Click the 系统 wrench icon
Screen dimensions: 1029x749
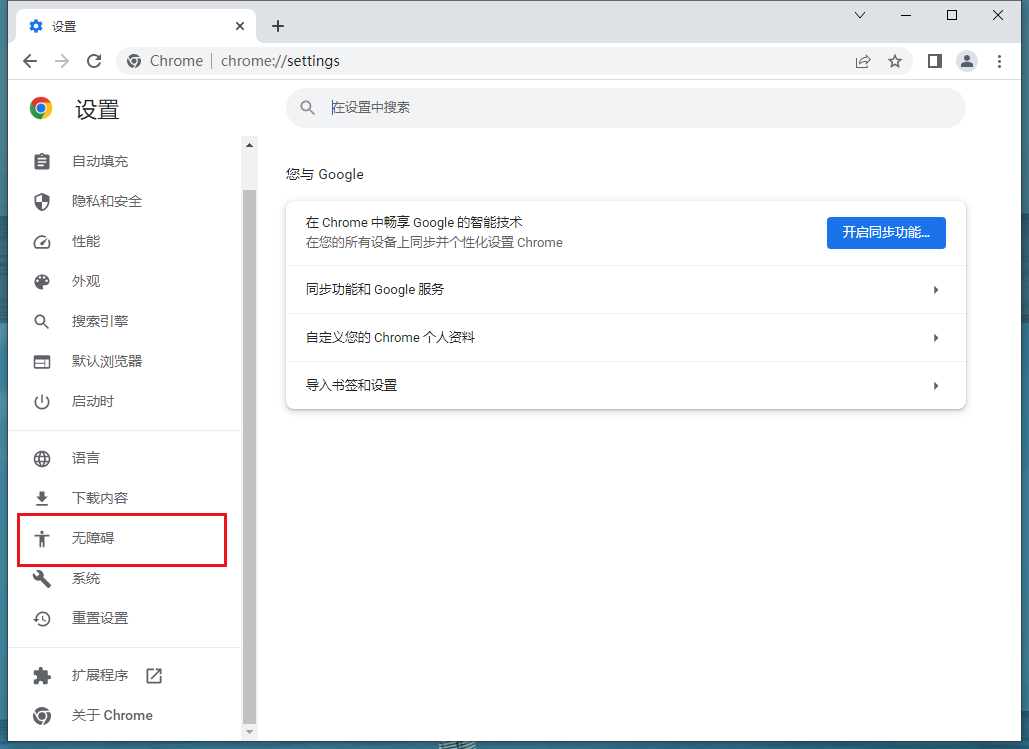point(42,579)
